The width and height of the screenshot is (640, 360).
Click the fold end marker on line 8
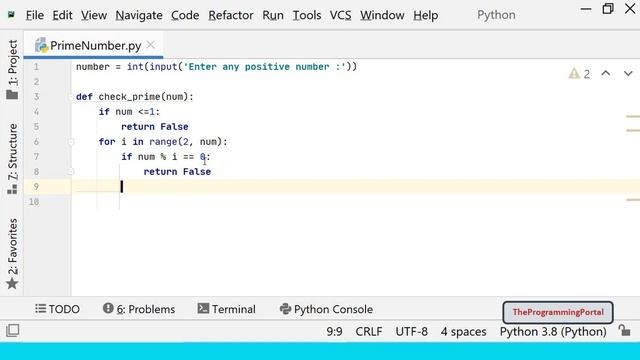pyautogui.click(x=71, y=171)
